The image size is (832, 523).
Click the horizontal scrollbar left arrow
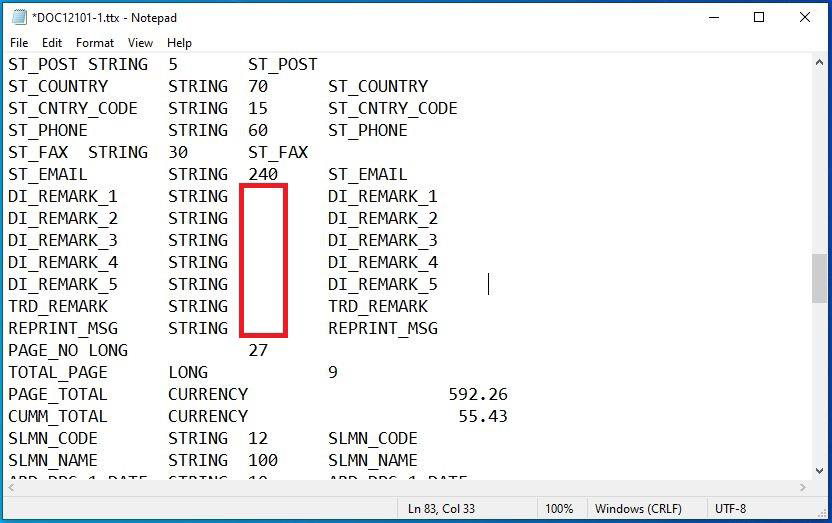coord(10,487)
